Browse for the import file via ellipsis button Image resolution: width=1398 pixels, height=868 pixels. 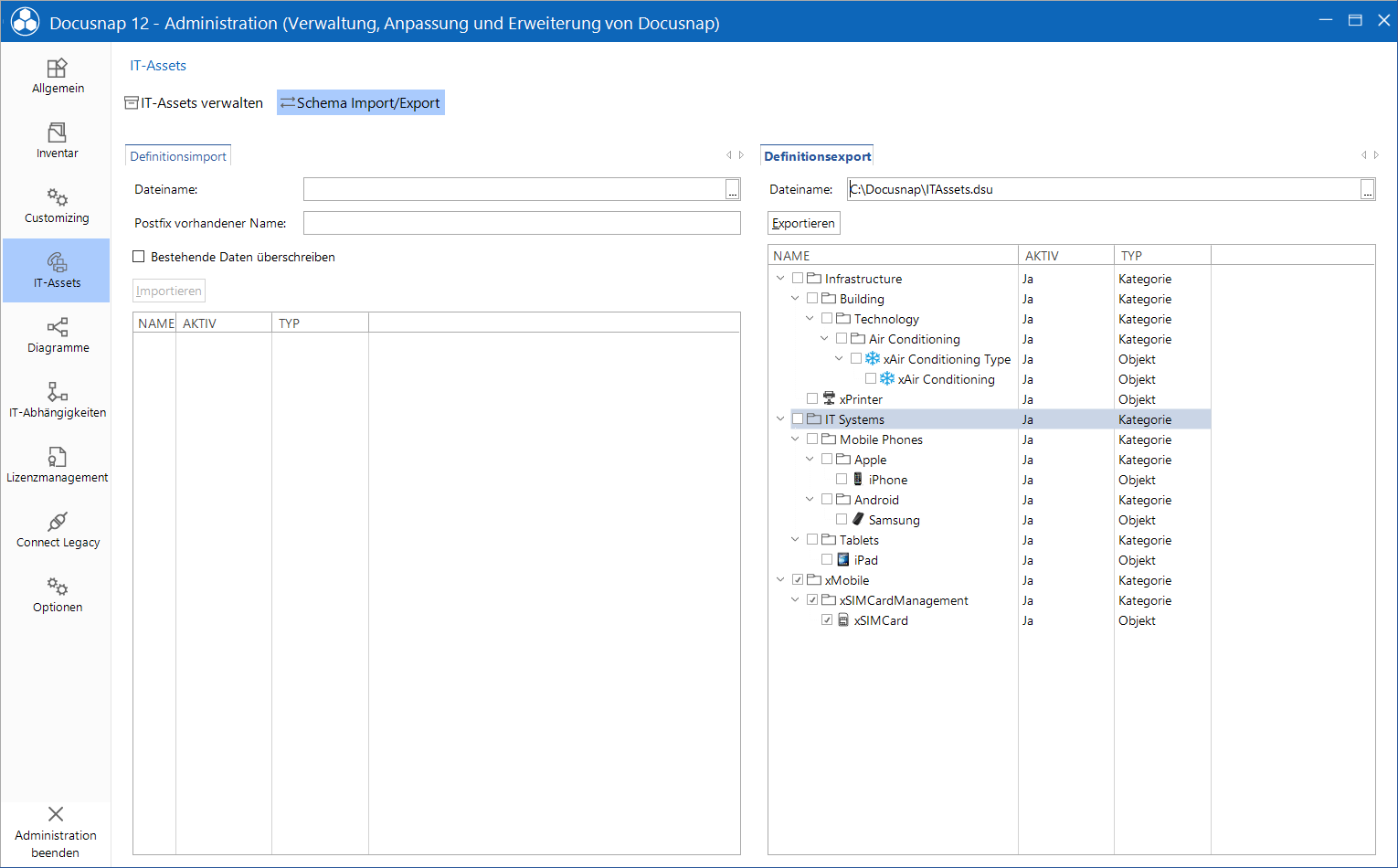coord(733,190)
